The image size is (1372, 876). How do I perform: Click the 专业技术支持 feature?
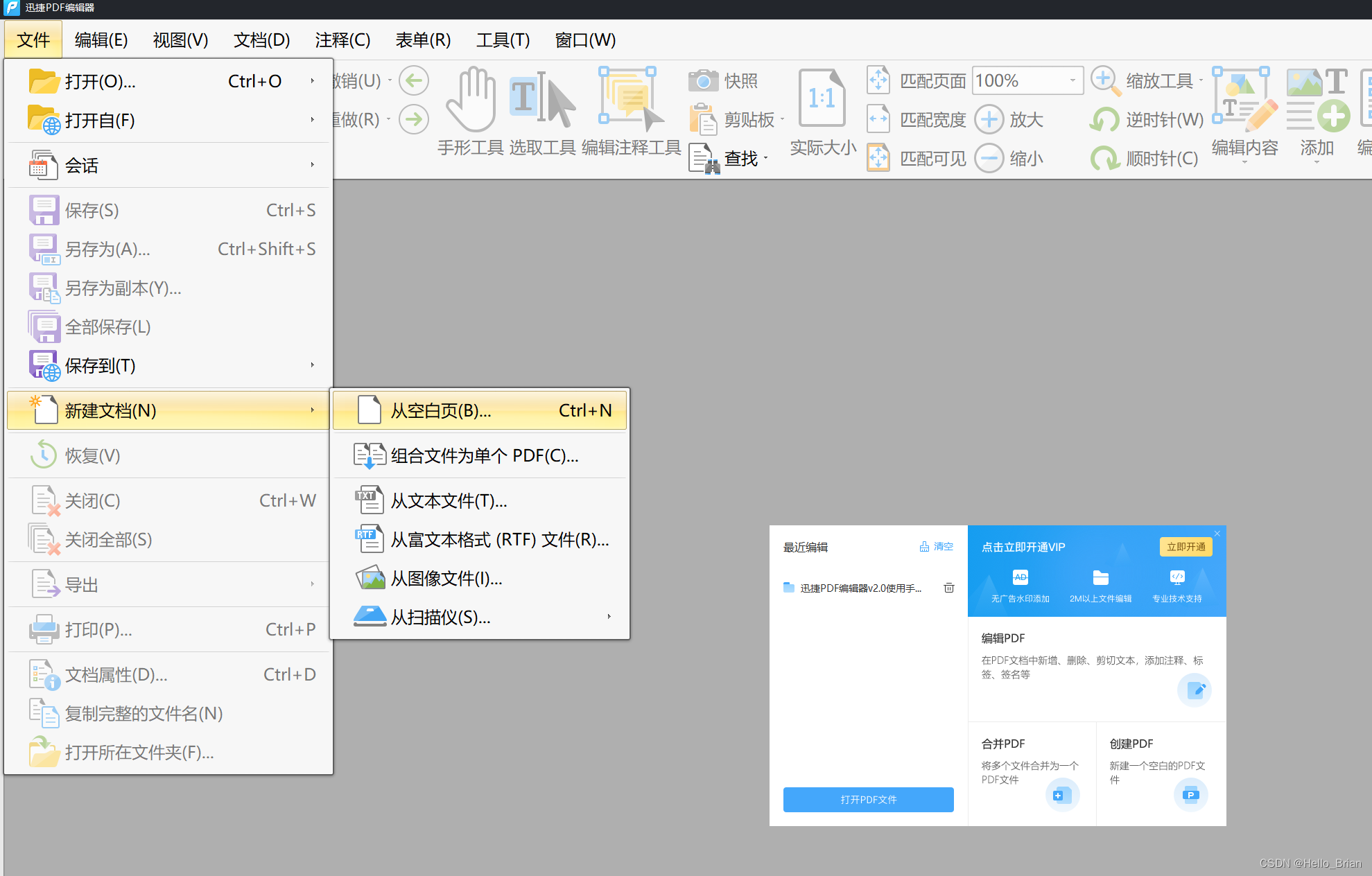pyautogui.click(x=1177, y=586)
